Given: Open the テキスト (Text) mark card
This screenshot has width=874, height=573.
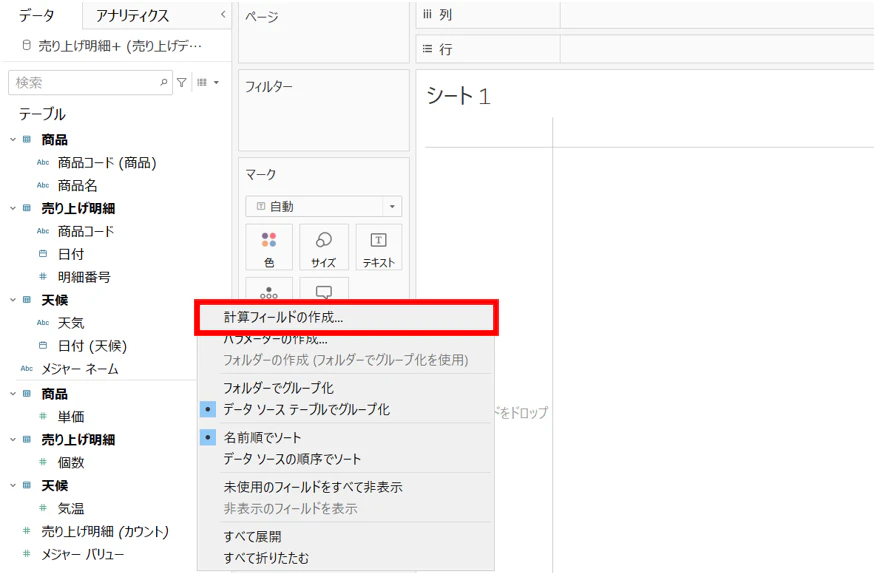Looking at the screenshot, I should point(378,247).
